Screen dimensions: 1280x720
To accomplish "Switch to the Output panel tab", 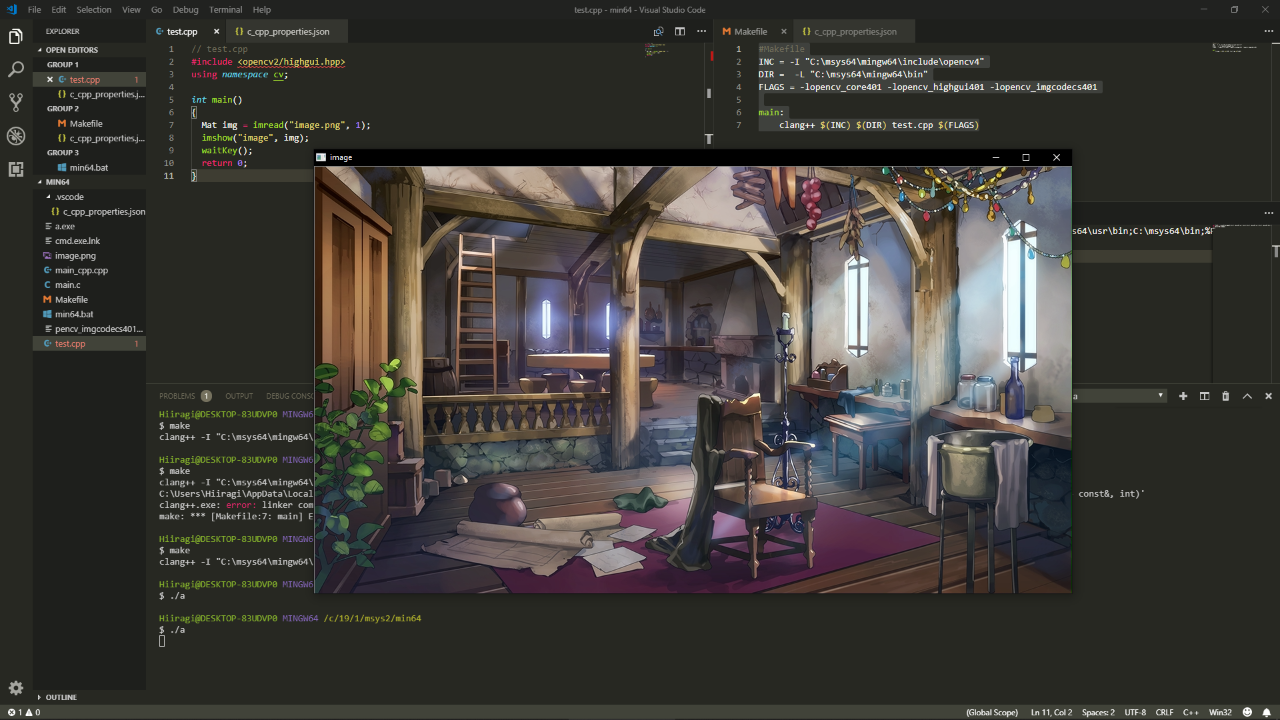I will pyautogui.click(x=239, y=396).
